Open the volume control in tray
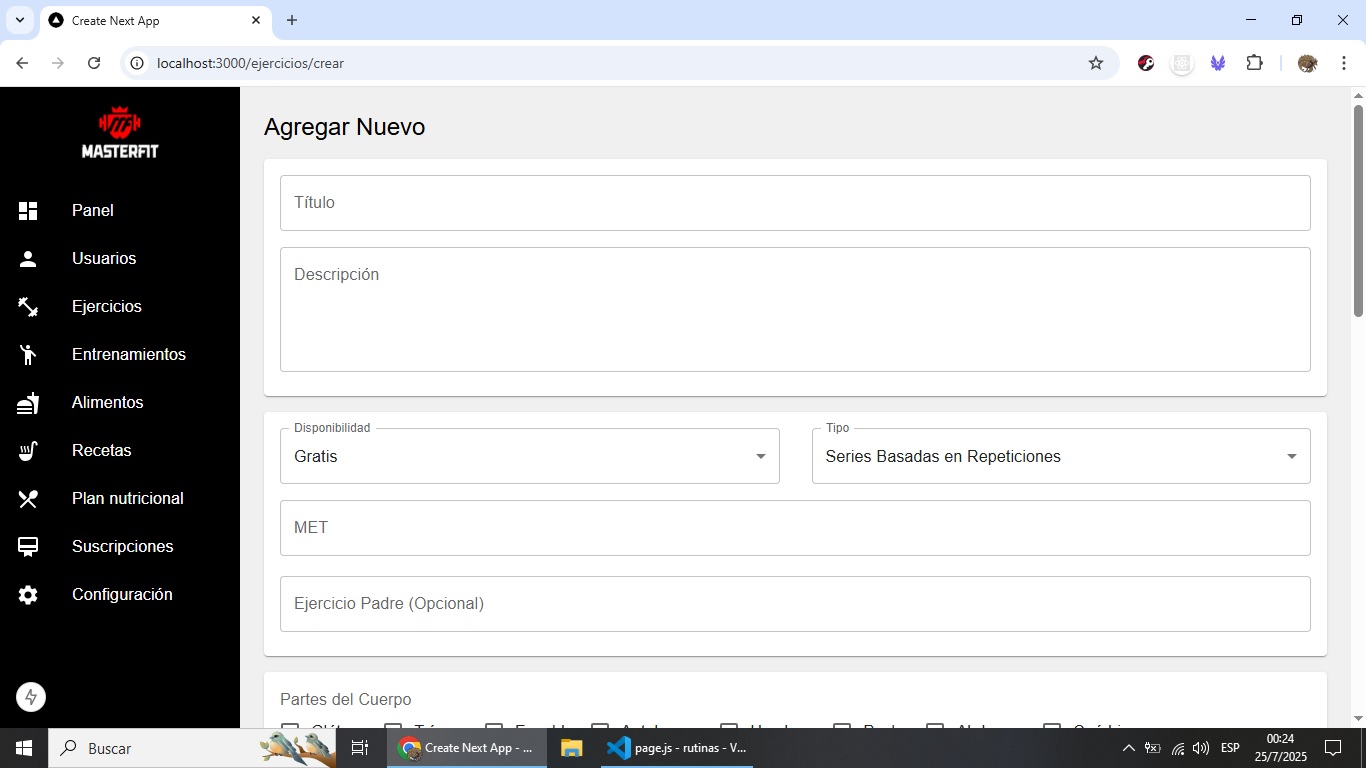 1201,748
